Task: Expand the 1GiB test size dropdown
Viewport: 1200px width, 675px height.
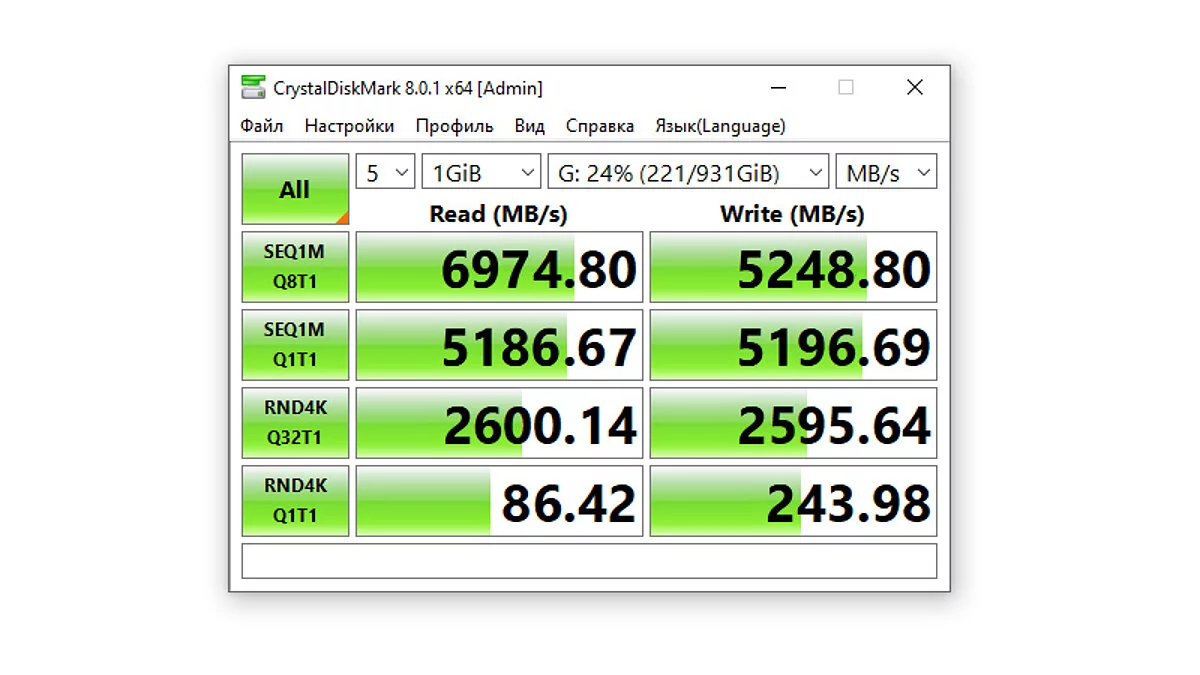Action: click(481, 173)
